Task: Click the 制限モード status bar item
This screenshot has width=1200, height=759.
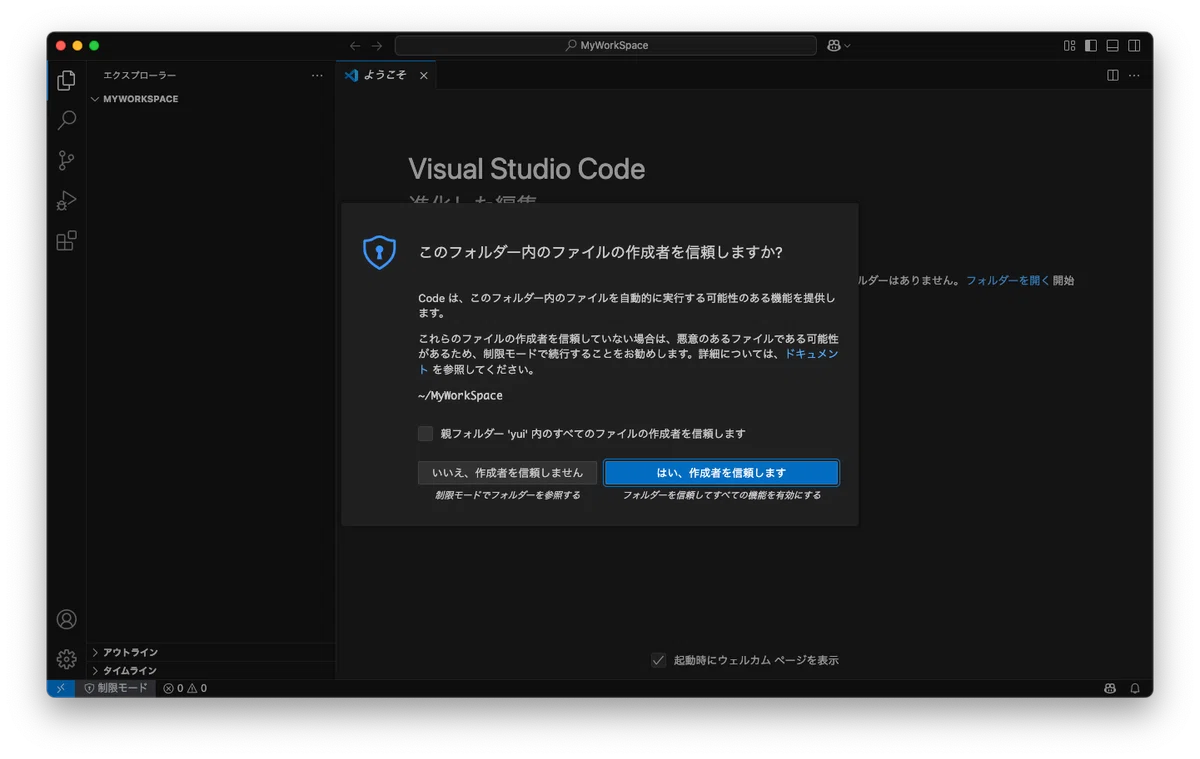Action: (x=116, y=688)
